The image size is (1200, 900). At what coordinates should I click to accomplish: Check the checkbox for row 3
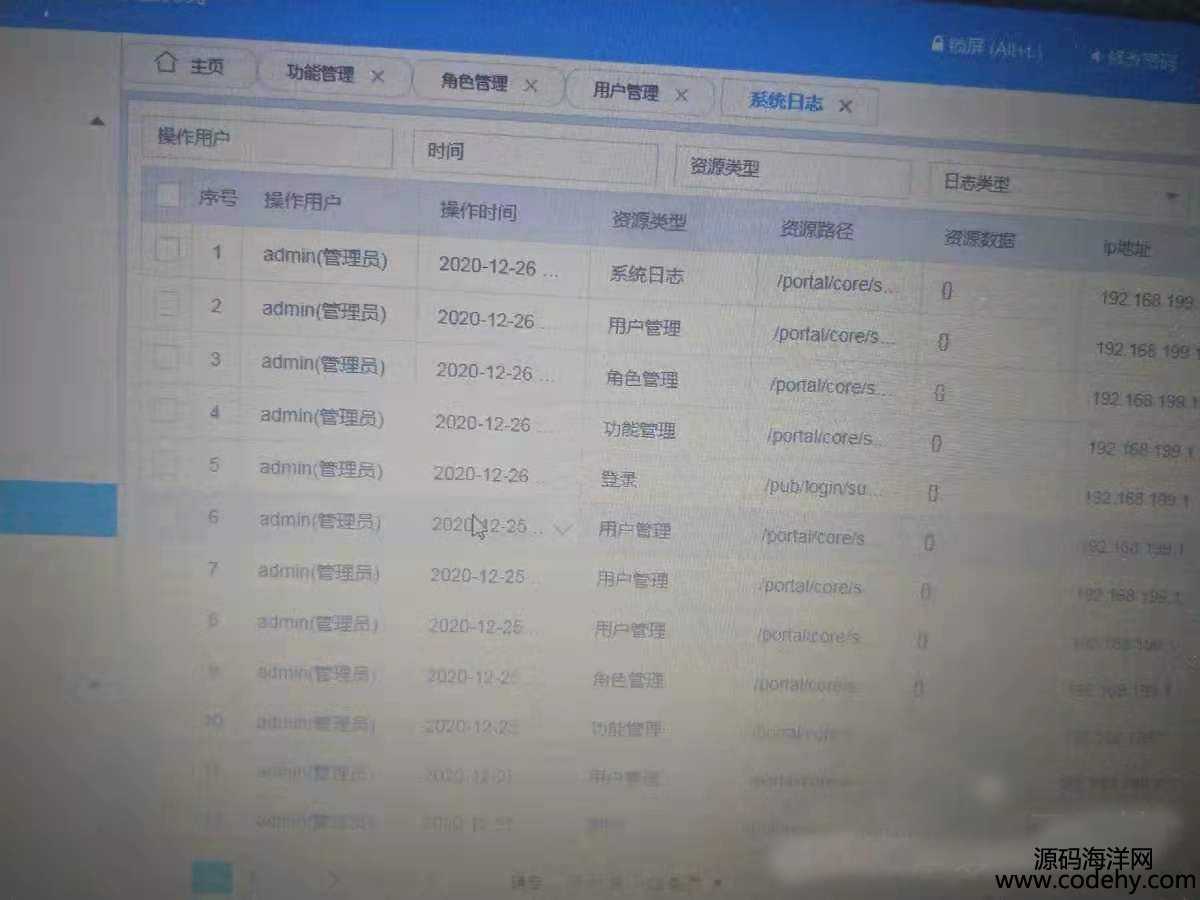click(x=165, y=357)
